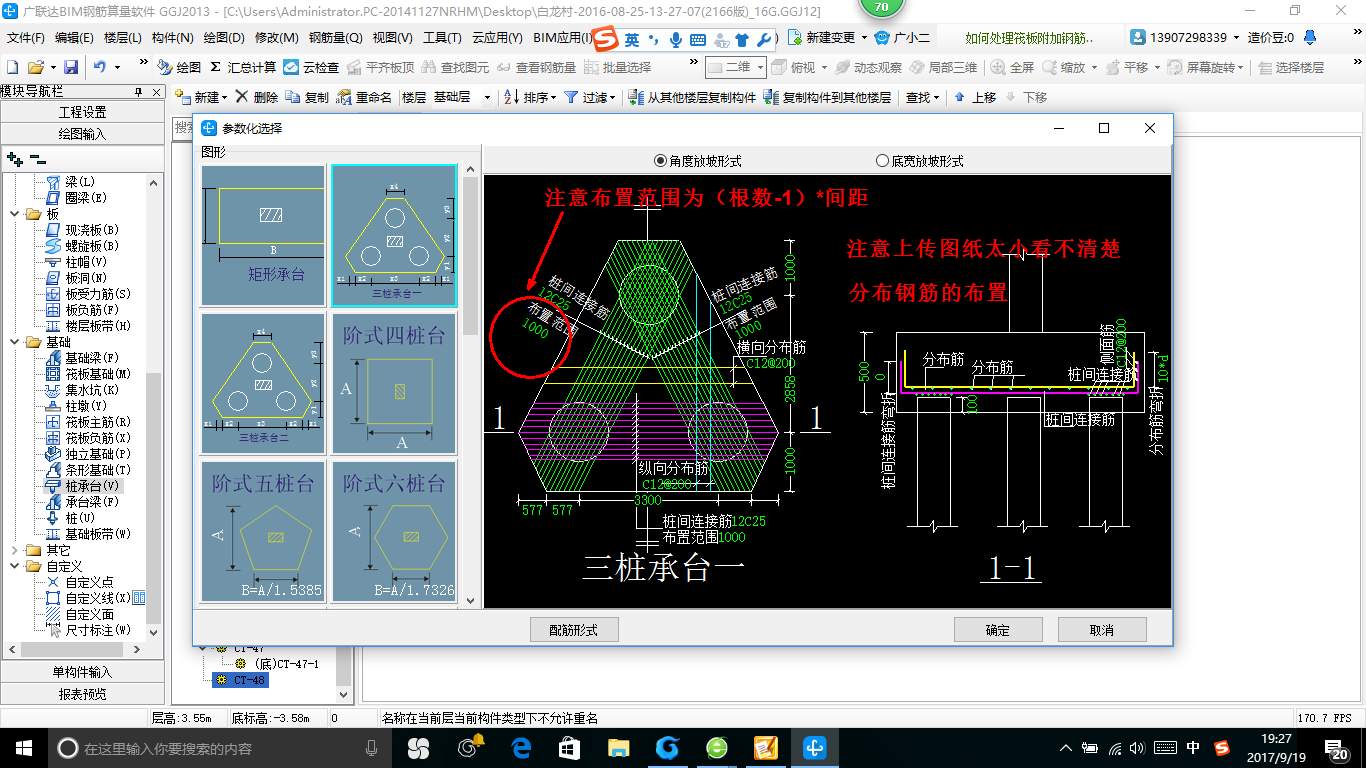Open the 新建 dropdown arrow
The width and height of the screenshot is (1366, 768).
(x=225, y=97)
